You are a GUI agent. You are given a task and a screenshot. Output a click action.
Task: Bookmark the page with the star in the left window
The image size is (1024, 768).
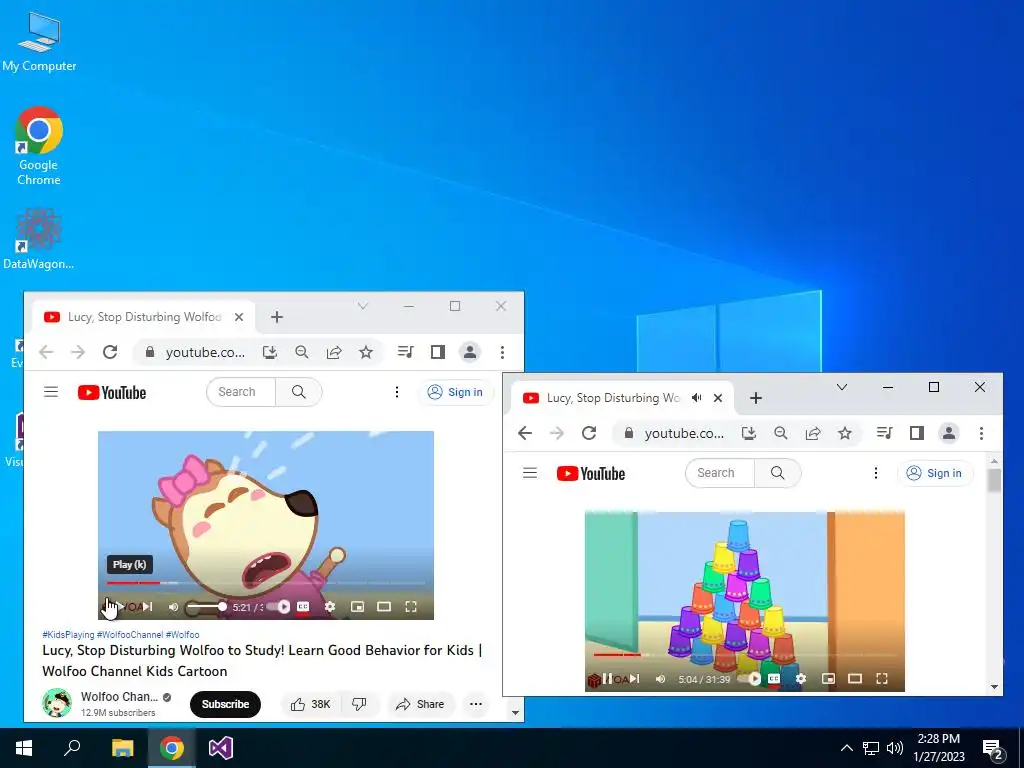tap(366, 352)
